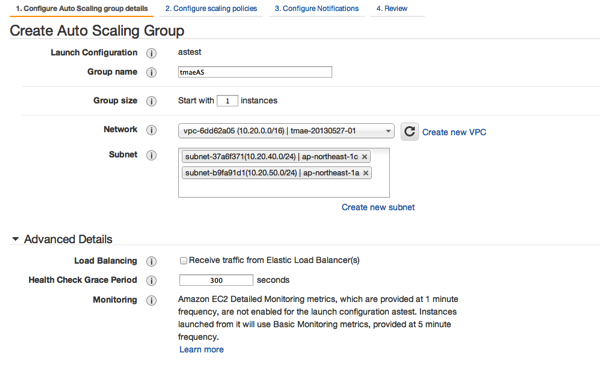Viewport: 600px width, 388px height.
Task: Remove the ap-northeast-1c subnet tag
Action: [x=365, y=157]
